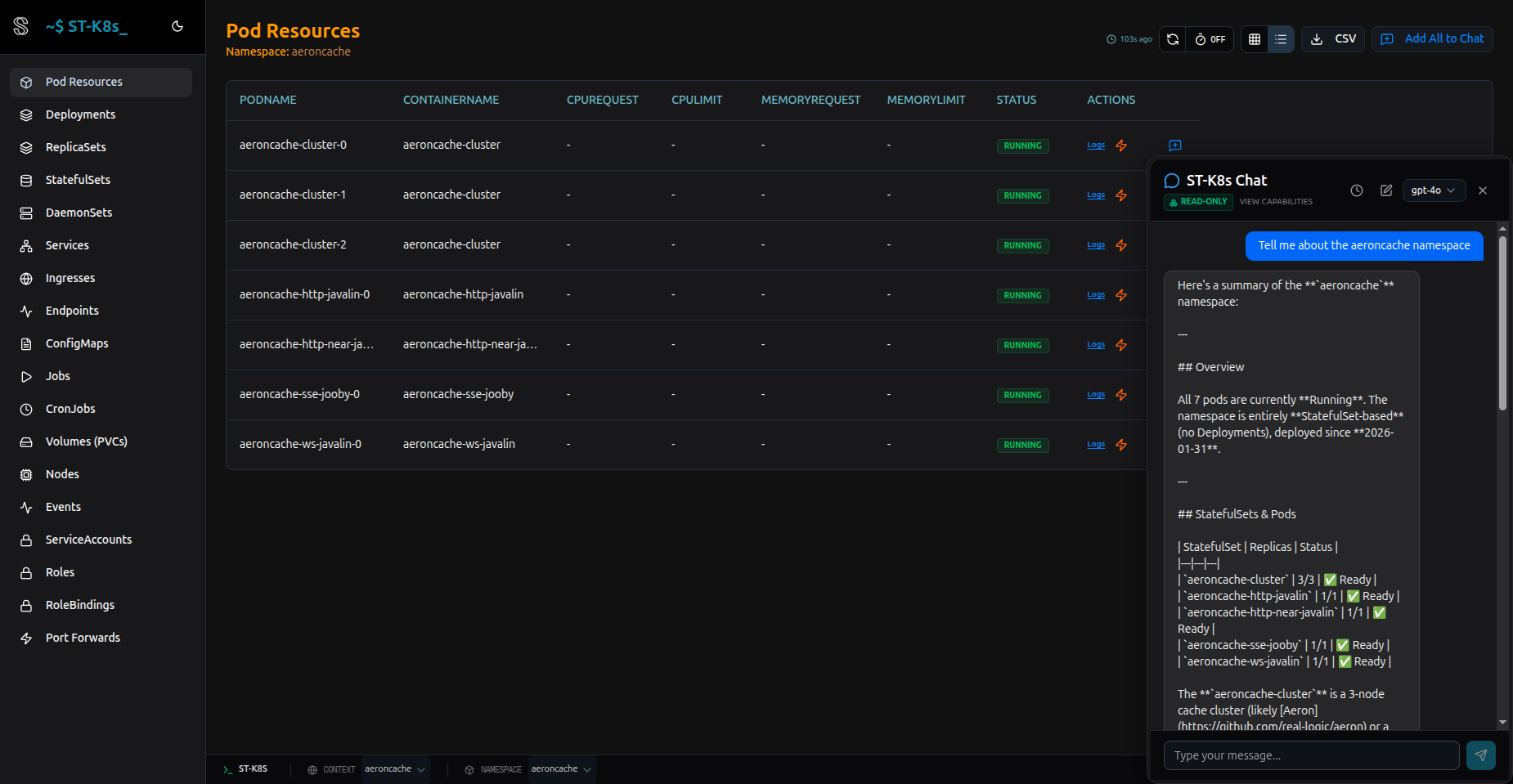View Events in the sidebar
1513x784 pixels.
tap(101, 507)
